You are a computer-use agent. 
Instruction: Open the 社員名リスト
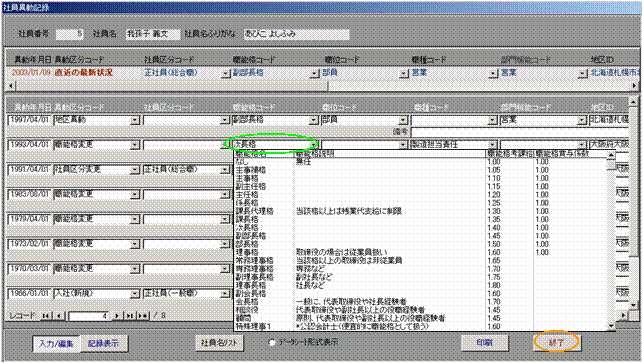pyautogui.click(x=219, y=342)
